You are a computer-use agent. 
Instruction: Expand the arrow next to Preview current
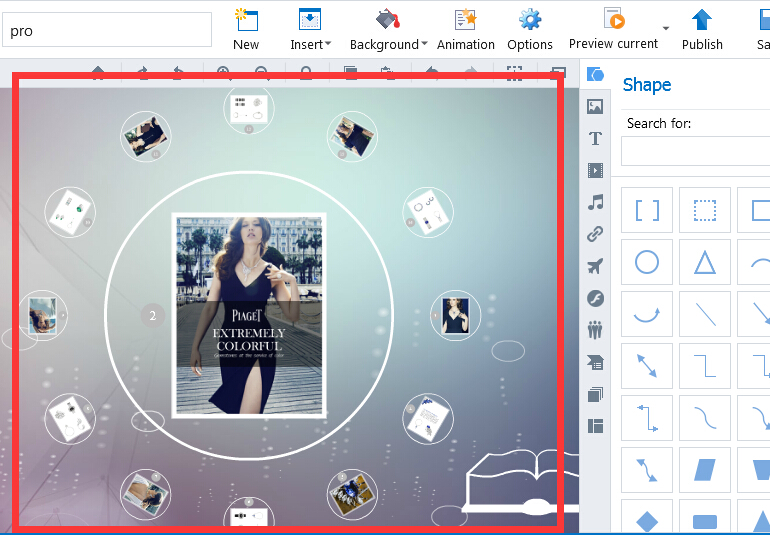click(x=665, y=28)
